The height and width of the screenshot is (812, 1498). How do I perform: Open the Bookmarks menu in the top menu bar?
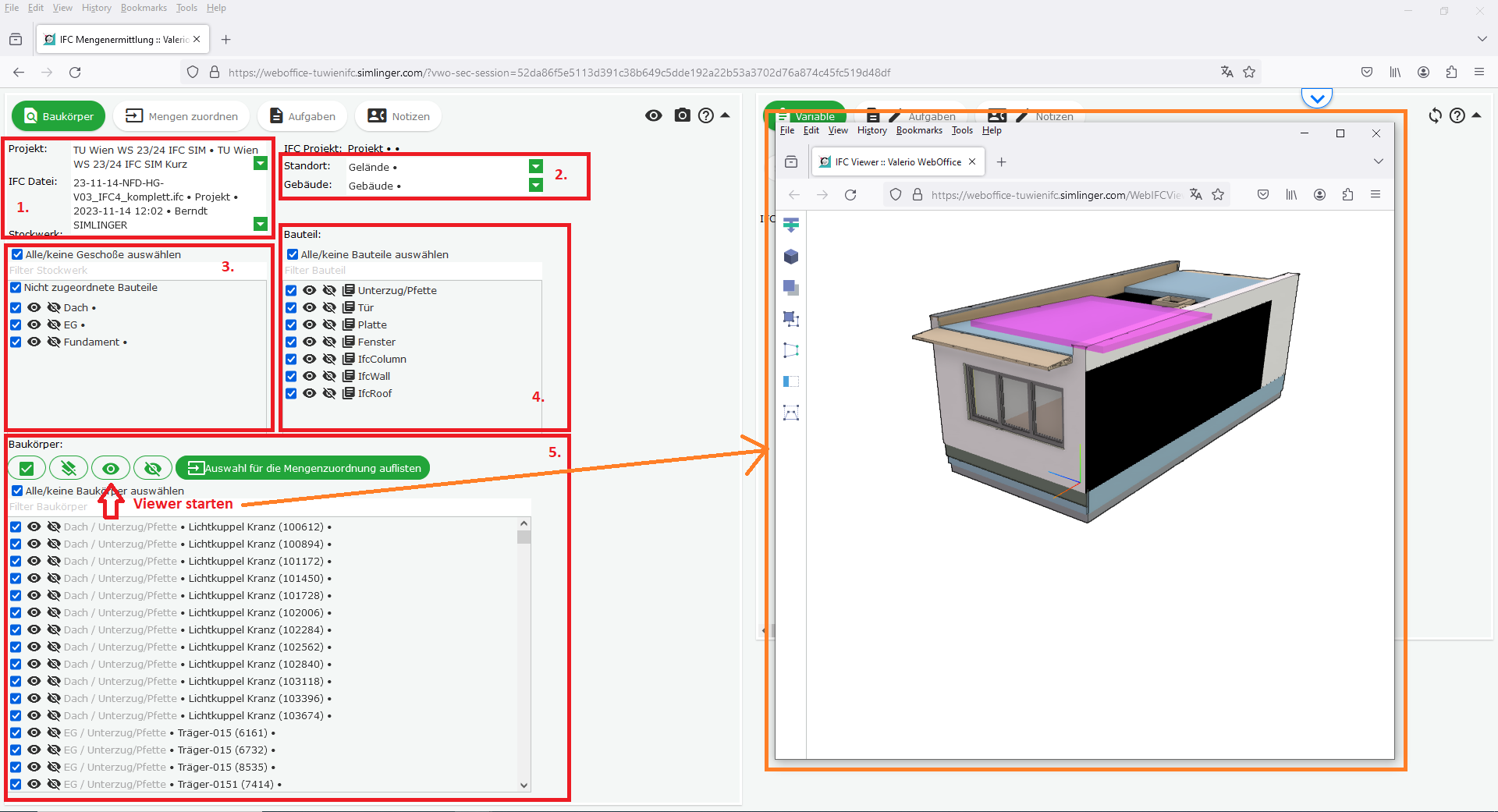[144, 8]
